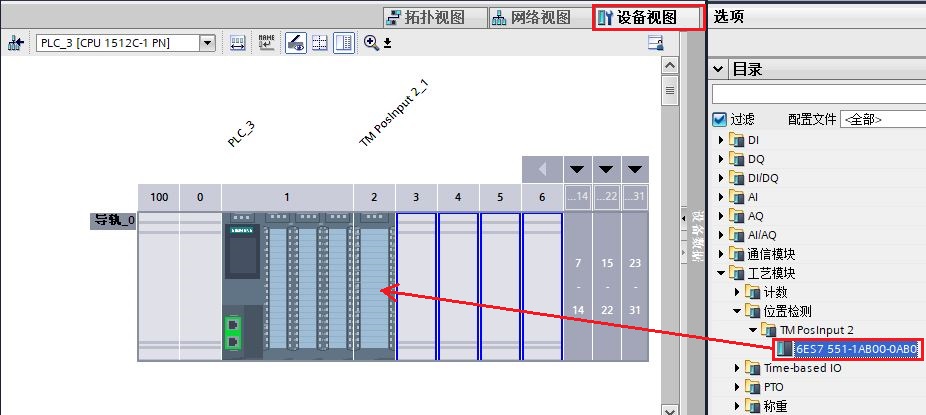The image size is (926, 415).
Task: Collapse the 位置检测 folder arrow
Action: [x=737, y=311]
